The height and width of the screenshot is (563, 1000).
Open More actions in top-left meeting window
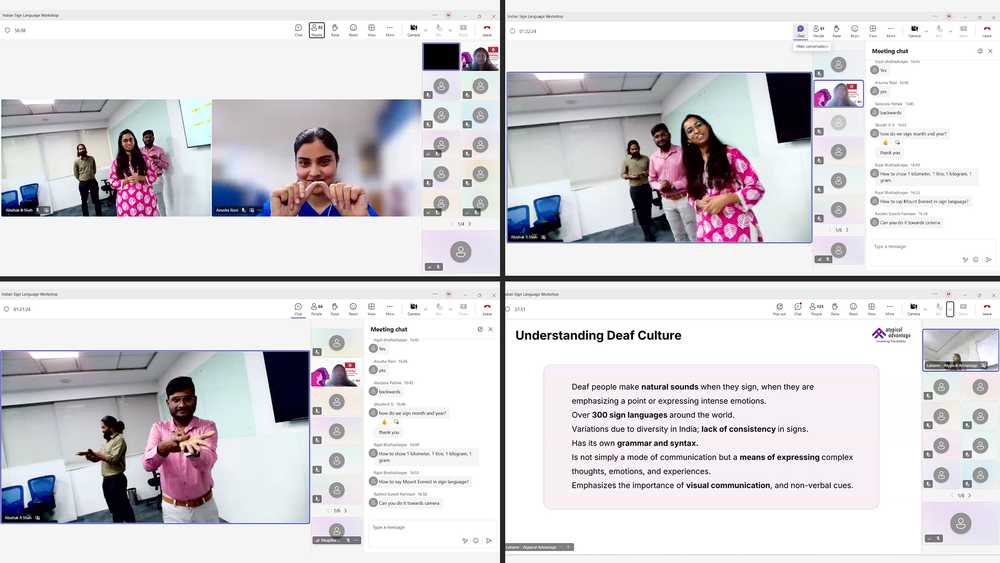point(390,30)
